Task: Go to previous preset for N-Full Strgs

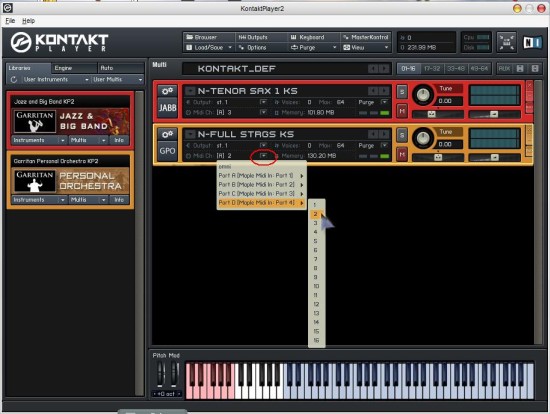Action: click(x=373, y=134)
